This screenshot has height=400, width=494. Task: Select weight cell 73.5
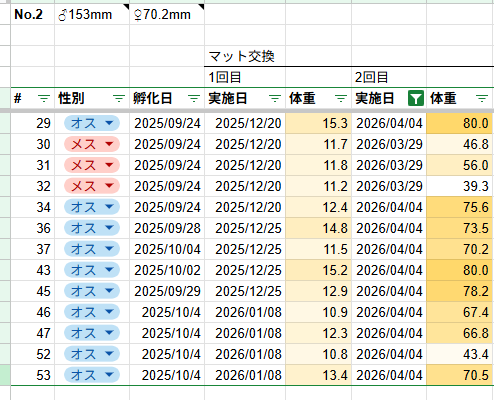pyautogui.click(x=460, y=228)
